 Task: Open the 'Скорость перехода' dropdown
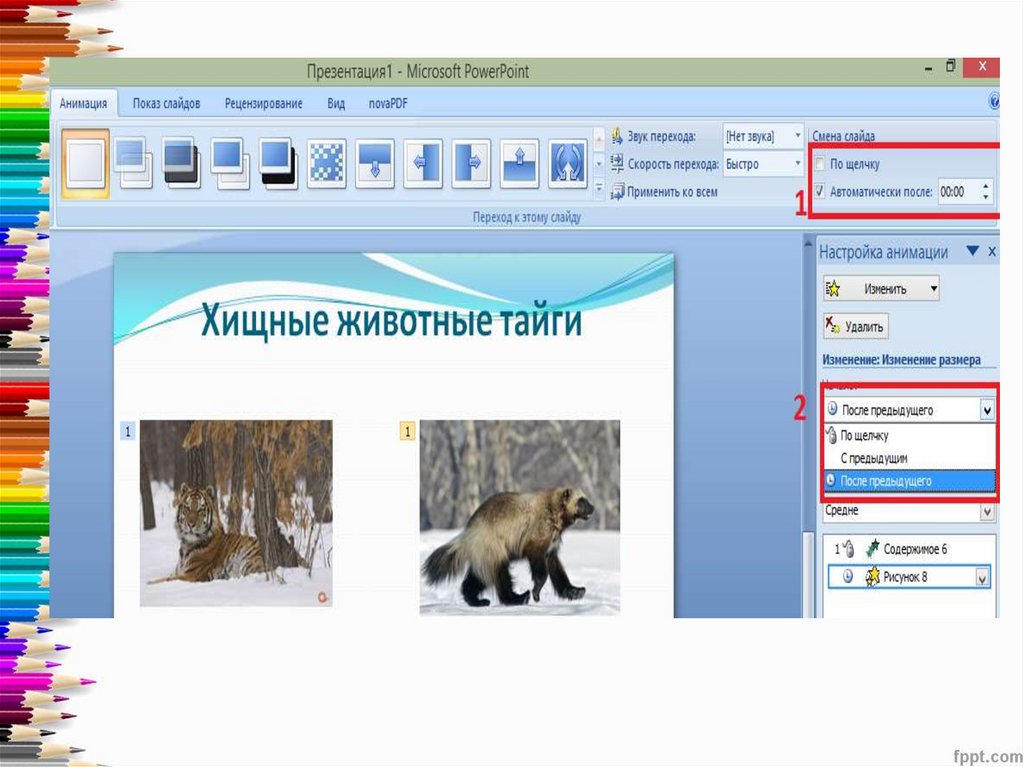click(797, 163)
